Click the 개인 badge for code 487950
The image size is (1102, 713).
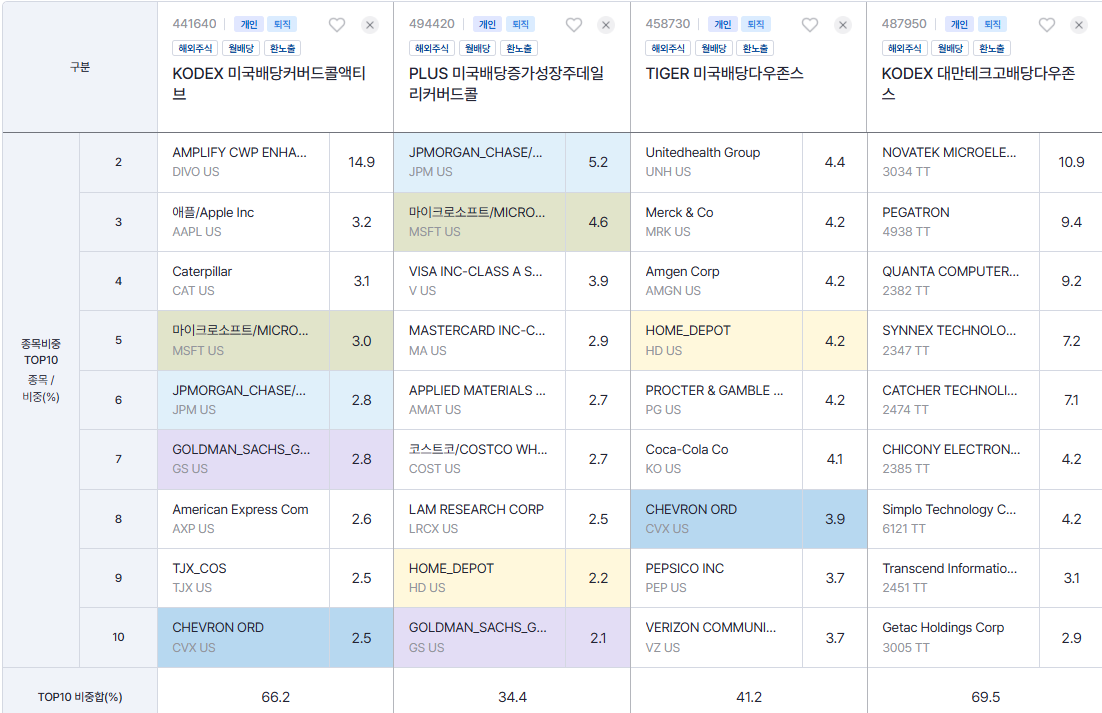[x=959, y=24]
